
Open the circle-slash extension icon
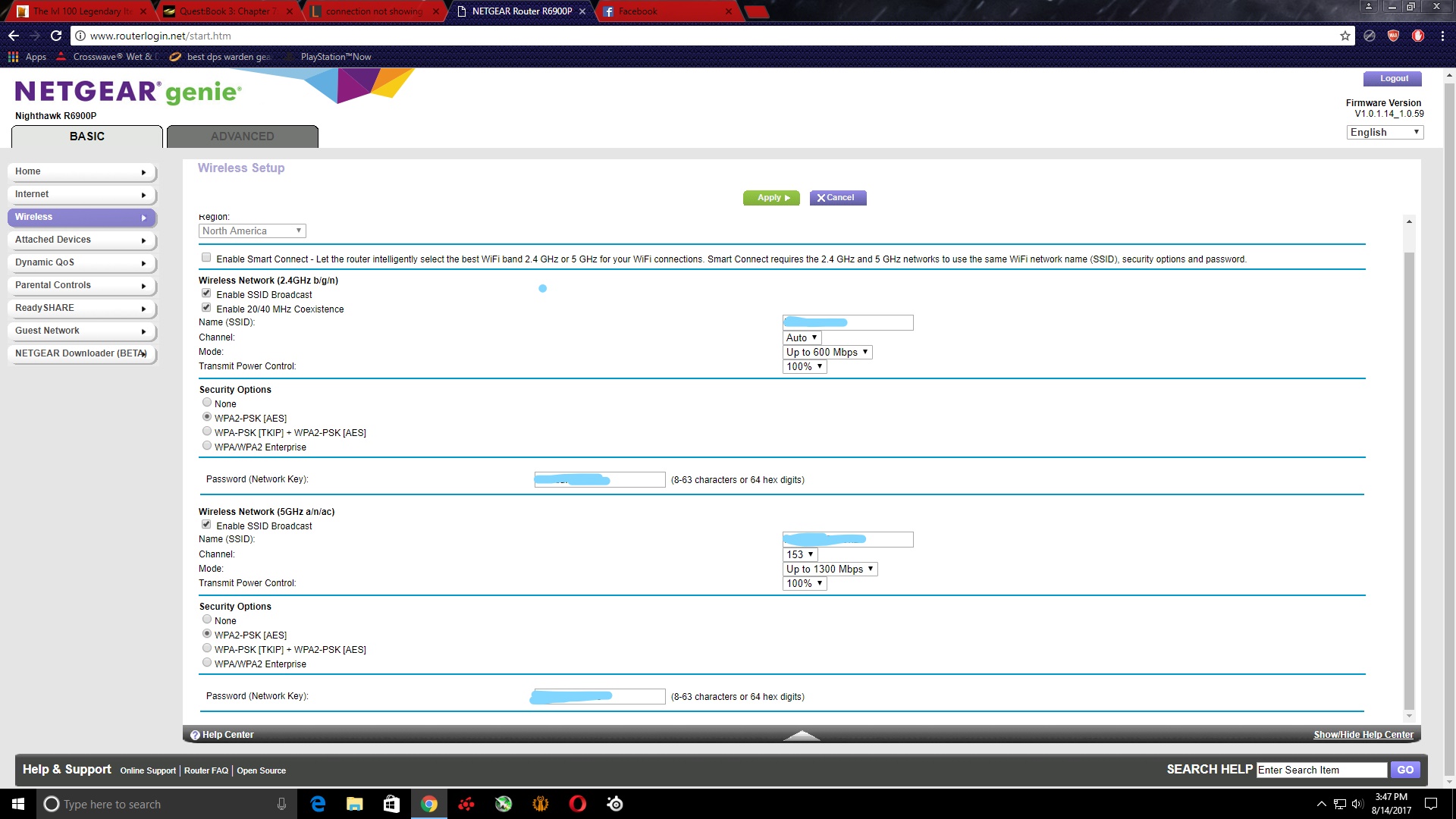point(1370,36)
